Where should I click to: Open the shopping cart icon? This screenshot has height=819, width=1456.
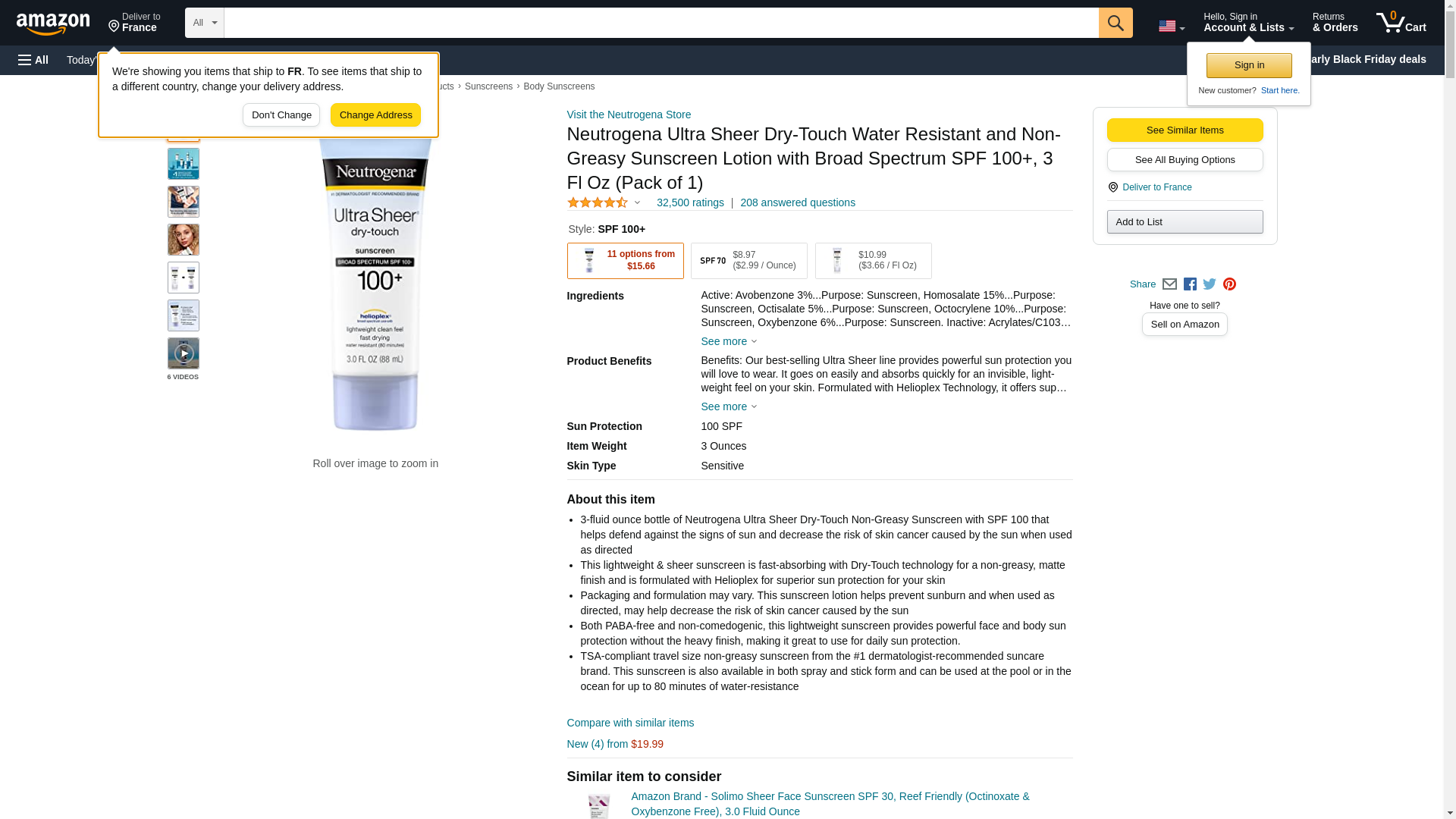(x=1401, y=23)
